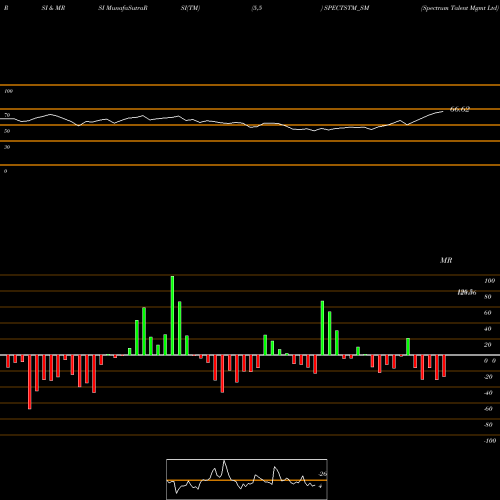Click the 80 label on MR axis

tap(488, 297)
